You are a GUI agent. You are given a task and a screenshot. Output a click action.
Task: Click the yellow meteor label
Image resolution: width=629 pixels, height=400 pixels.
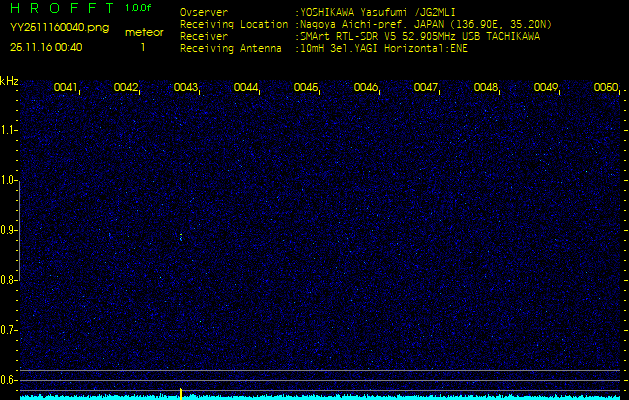point(143,32)
